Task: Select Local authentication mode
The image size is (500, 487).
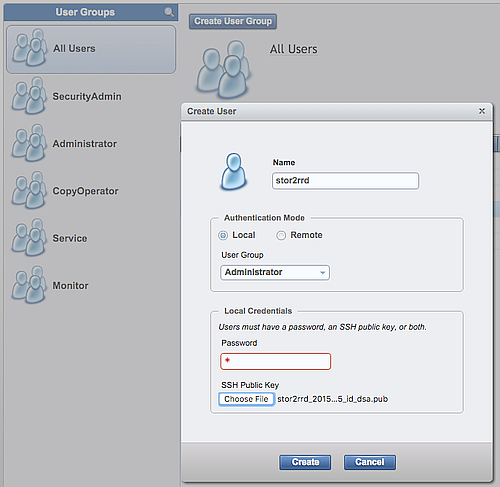Action: [223, 235]
